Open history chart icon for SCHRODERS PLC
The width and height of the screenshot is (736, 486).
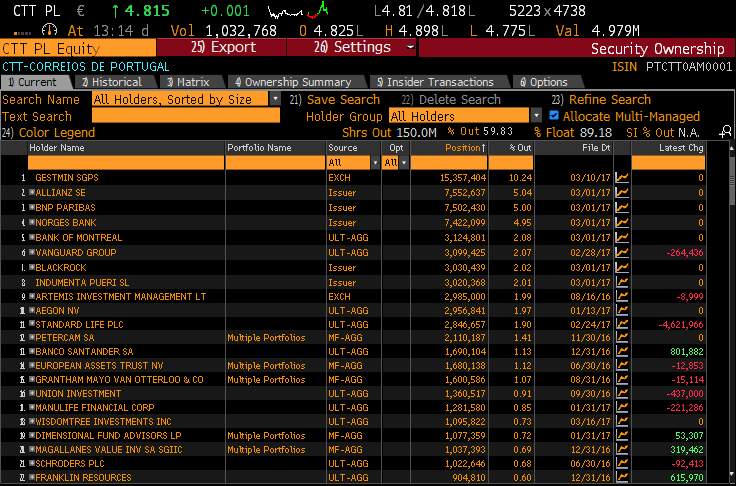click(x=622, y=463)
